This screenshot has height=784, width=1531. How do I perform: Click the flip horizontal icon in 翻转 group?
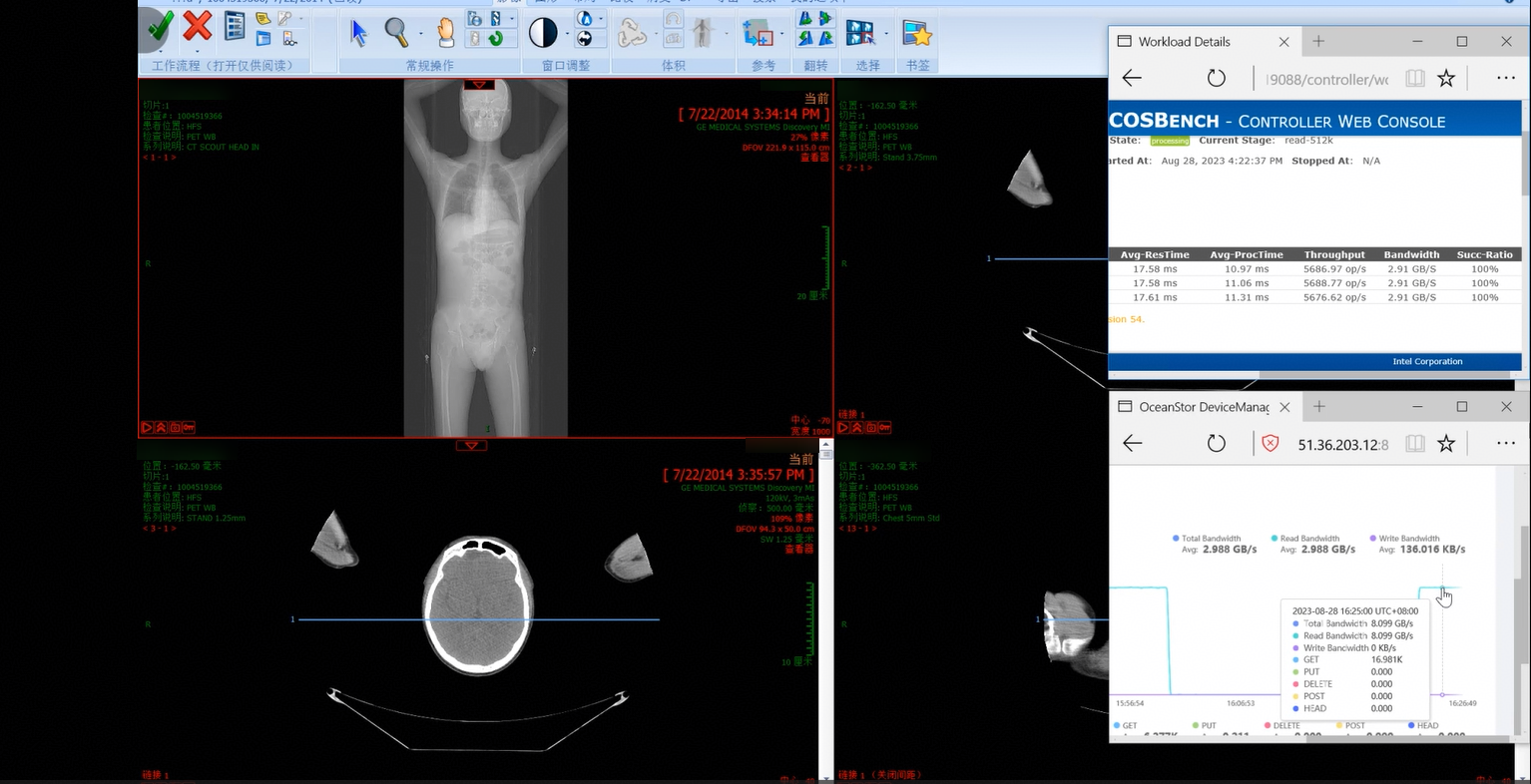click(805, 19)
